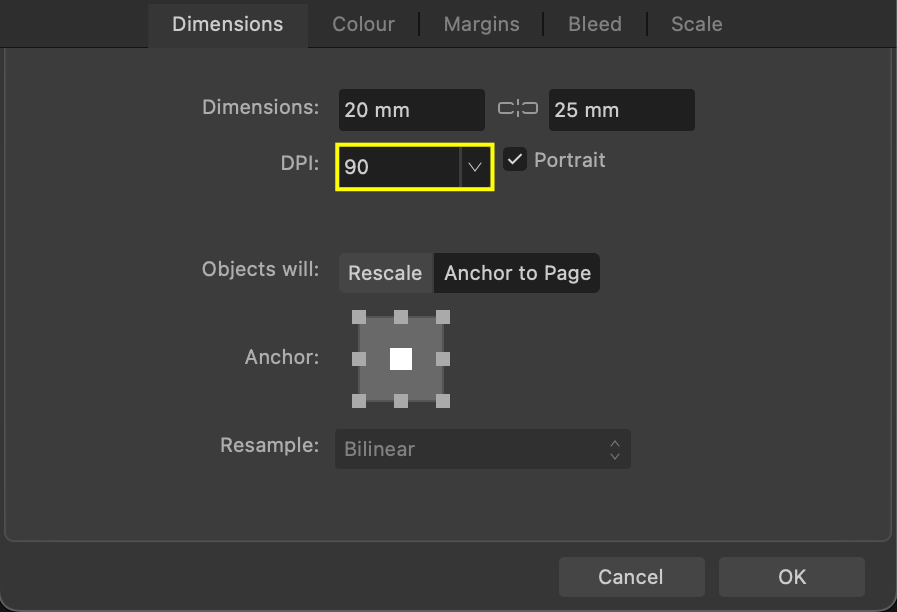
Task: Click the aspect ratio lock link icon
Action: click(517, 109)
